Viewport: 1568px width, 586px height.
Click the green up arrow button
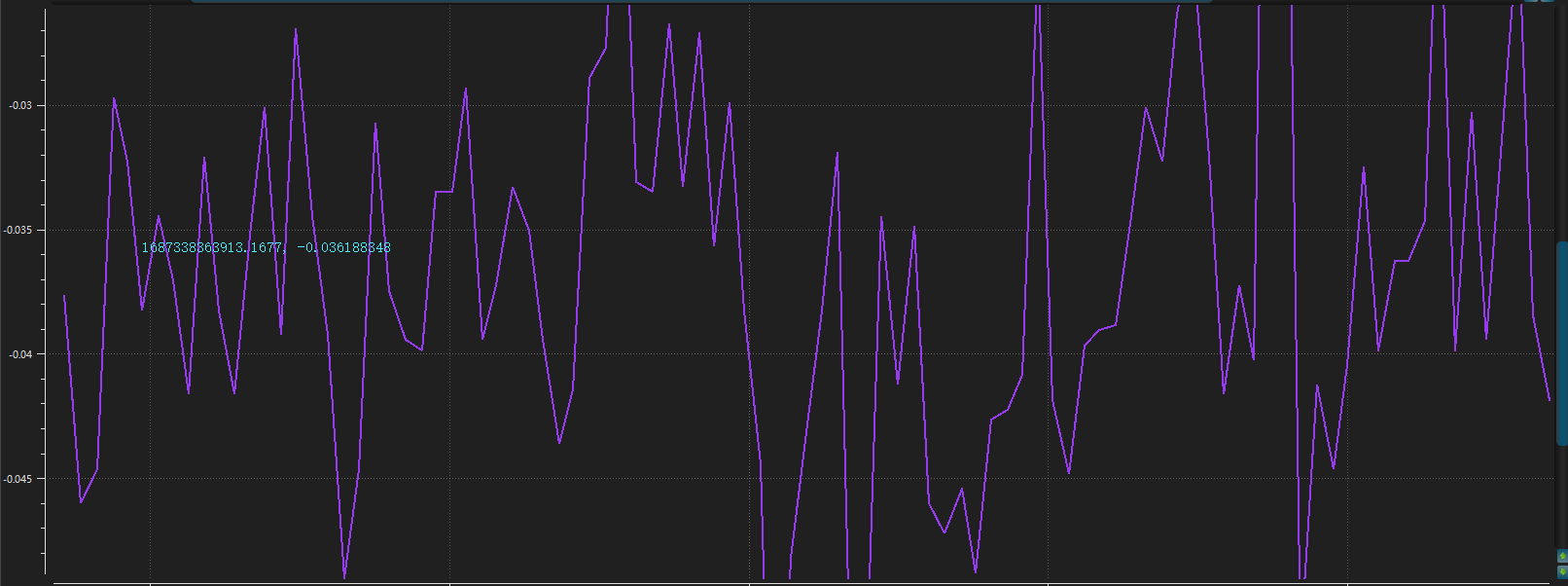1562,557
